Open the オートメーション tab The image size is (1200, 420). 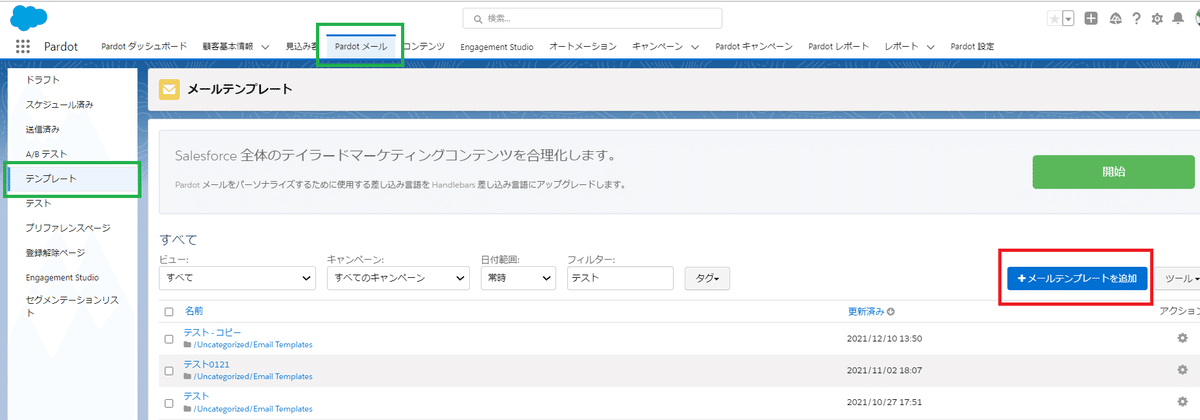point(583,46)
